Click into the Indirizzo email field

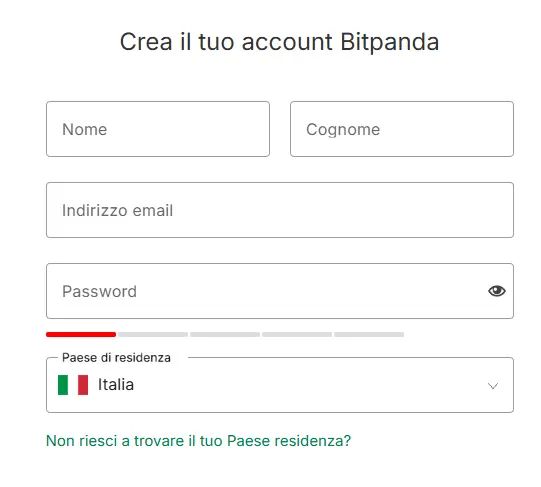click(x=280, y=210)
